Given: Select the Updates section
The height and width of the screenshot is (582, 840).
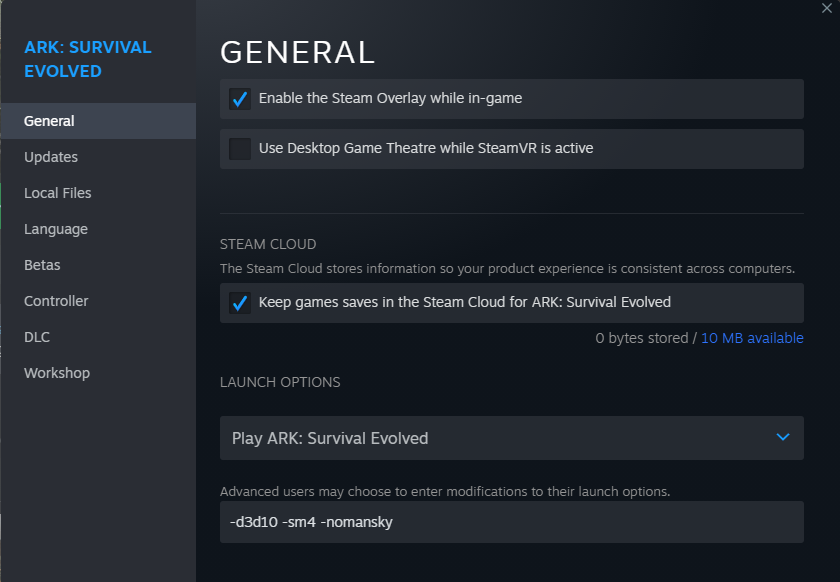Looking at the screenshot, I should click(x=50, y=156).
